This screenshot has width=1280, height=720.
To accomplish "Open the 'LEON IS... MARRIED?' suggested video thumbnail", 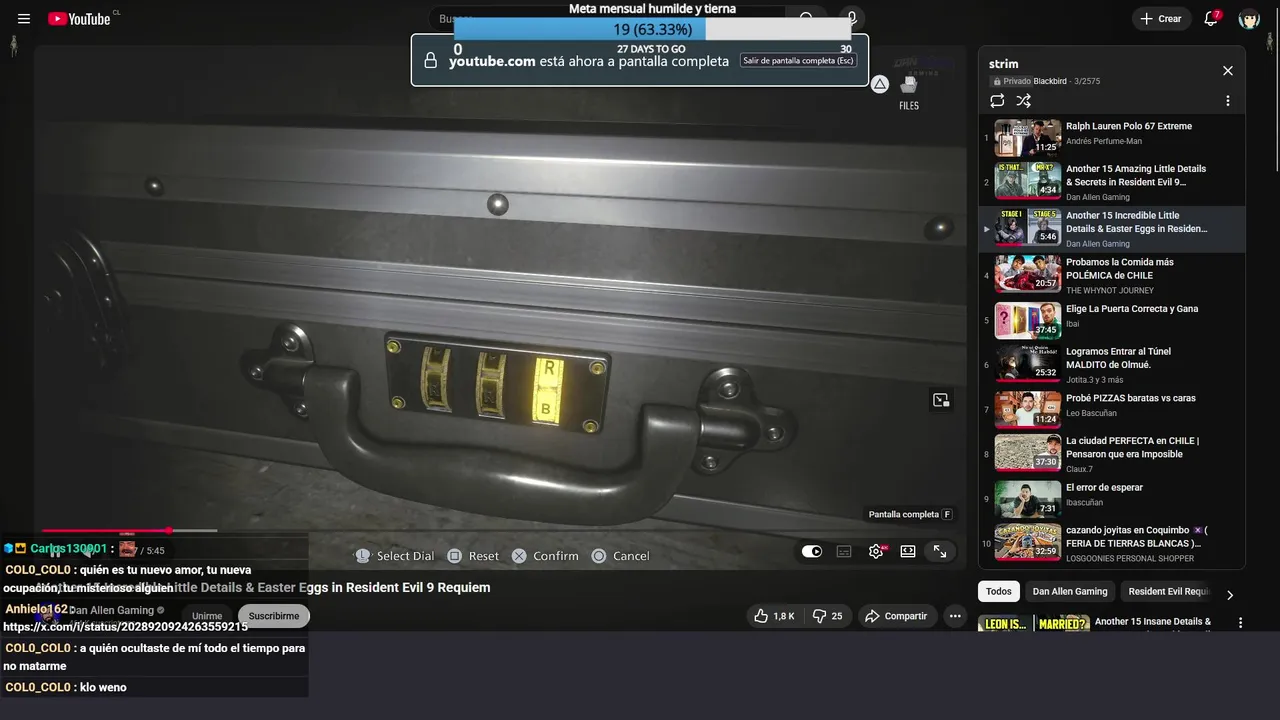I will coord(1034,623).
